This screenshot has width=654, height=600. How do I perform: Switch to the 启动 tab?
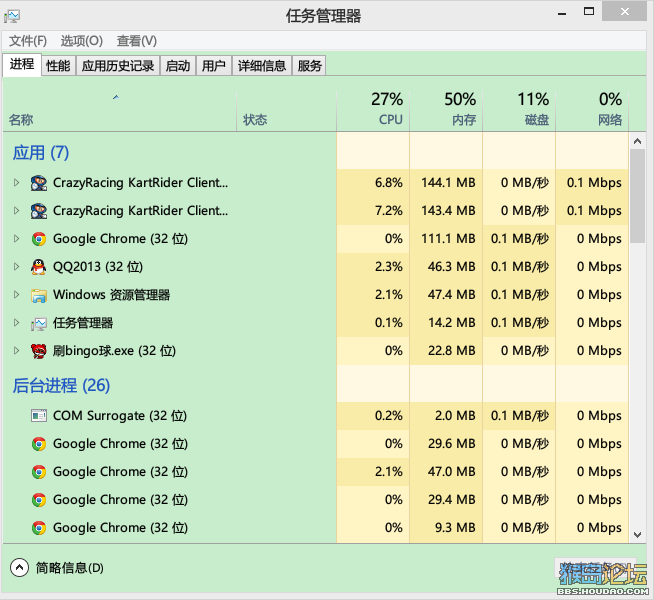pyautogui.click(x=178, y=66)
